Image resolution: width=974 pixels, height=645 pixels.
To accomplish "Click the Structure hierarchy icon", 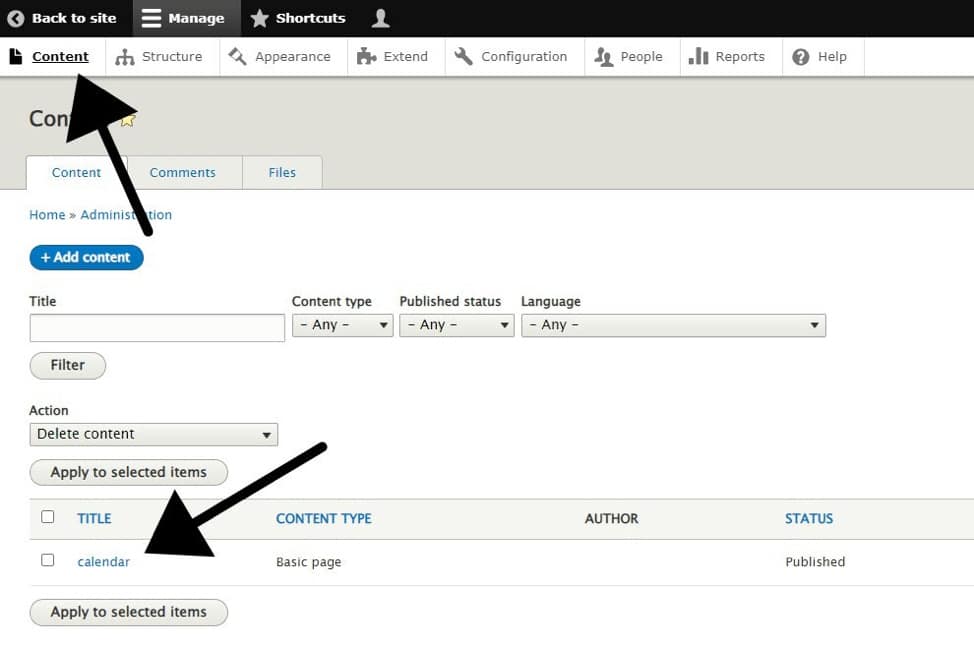I will (125, 57).
